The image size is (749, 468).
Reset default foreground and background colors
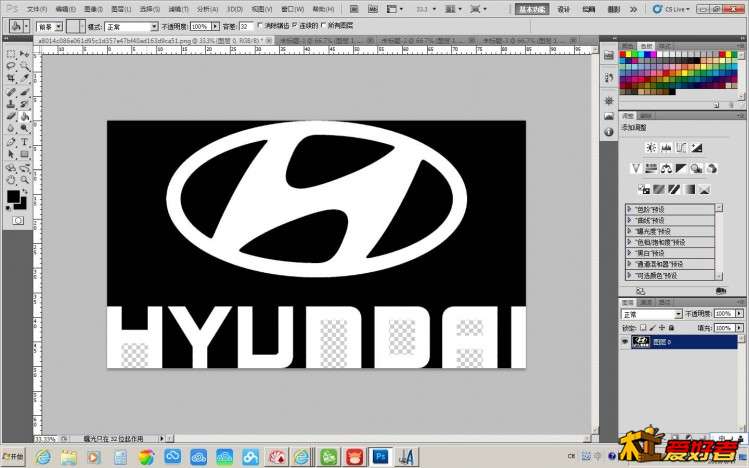(9, 208)
